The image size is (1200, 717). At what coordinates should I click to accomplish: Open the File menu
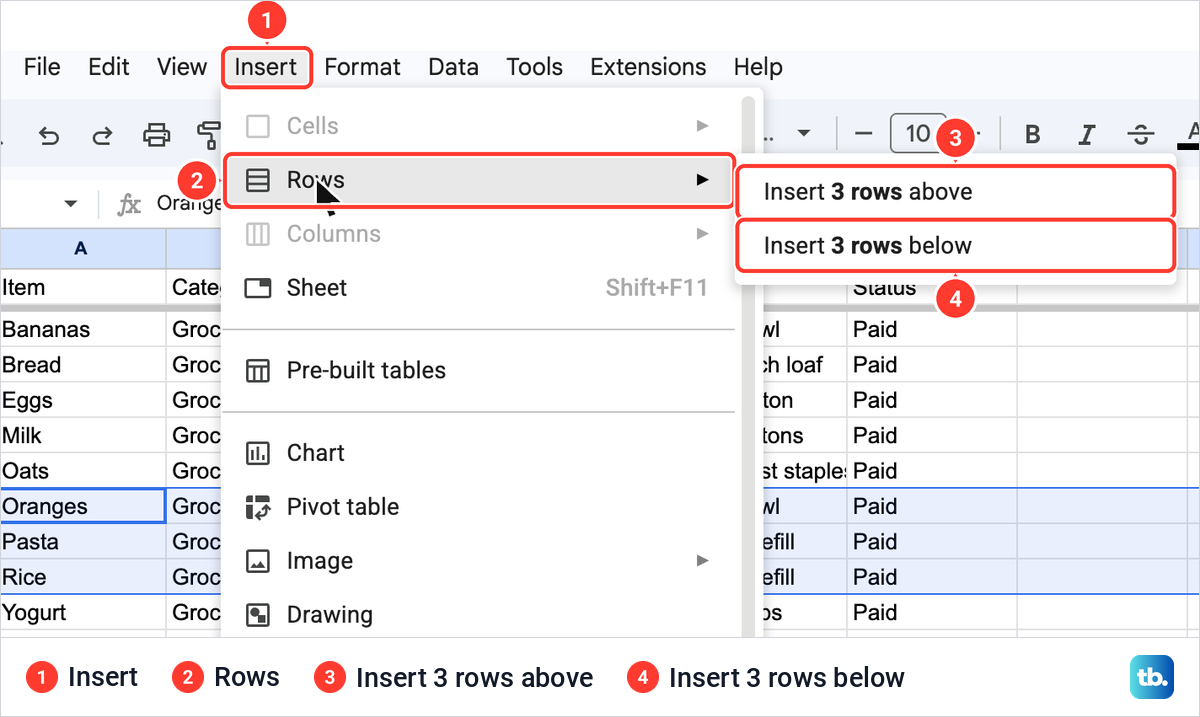[42, 67]
